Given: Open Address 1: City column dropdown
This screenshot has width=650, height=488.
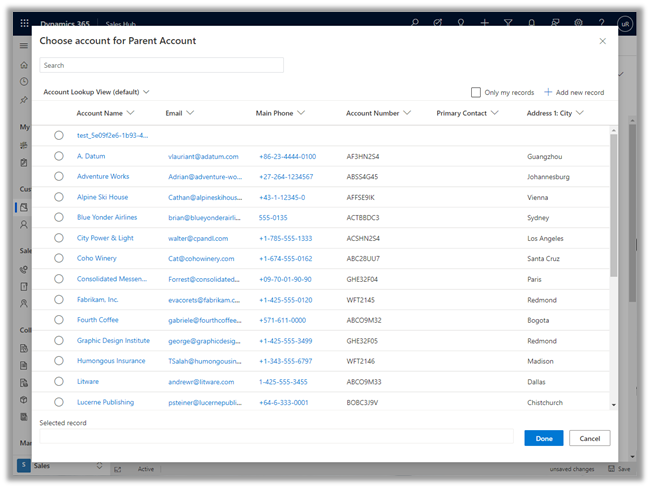Looking at the screenshot, I should [x=580, y=113].
